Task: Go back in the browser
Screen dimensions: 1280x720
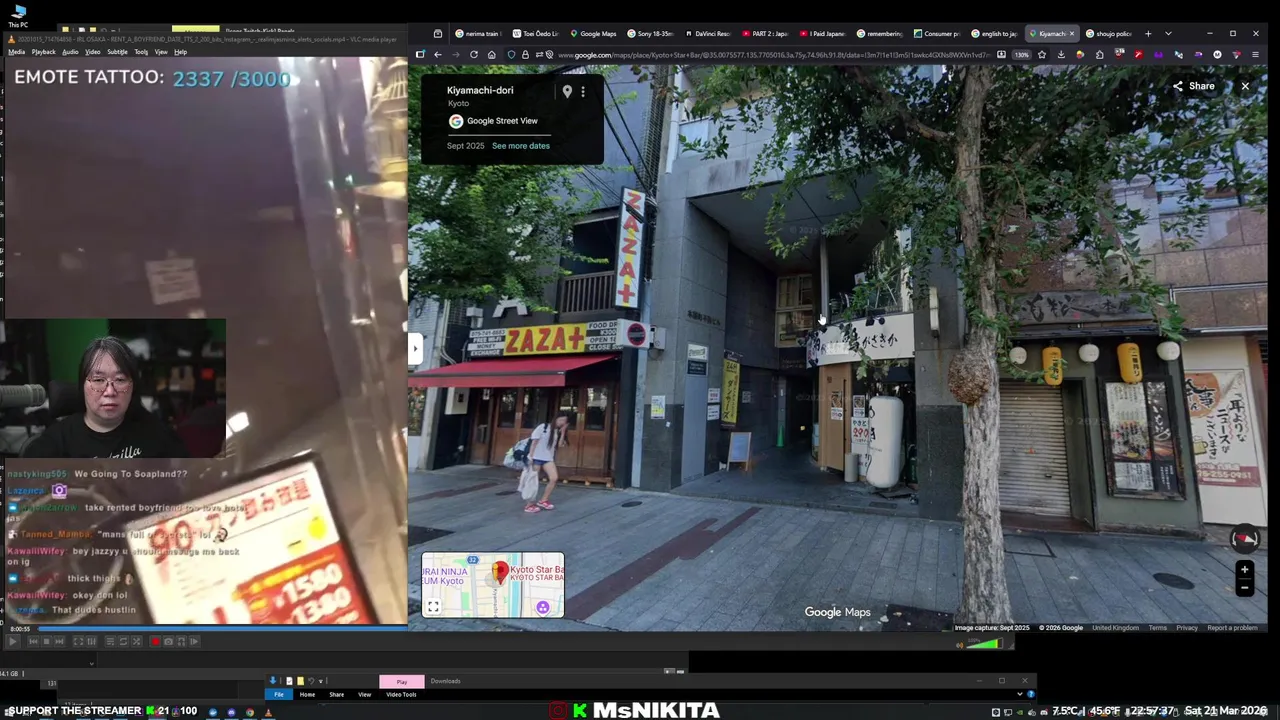Action: (x=438, y=54)
